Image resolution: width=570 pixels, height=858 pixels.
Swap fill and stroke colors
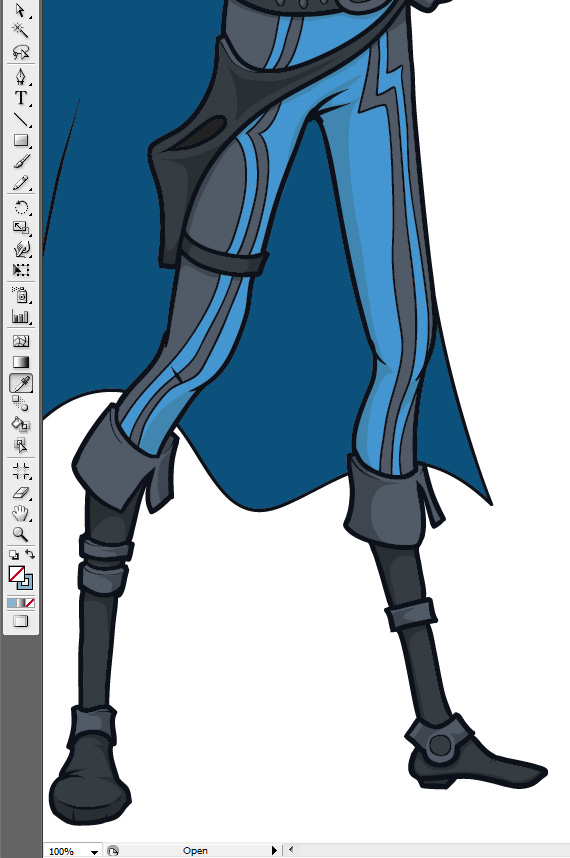[x=30, y=554]
